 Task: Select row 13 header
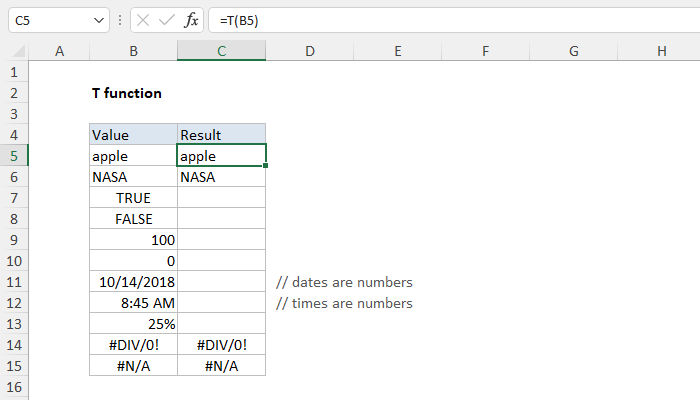14,324
